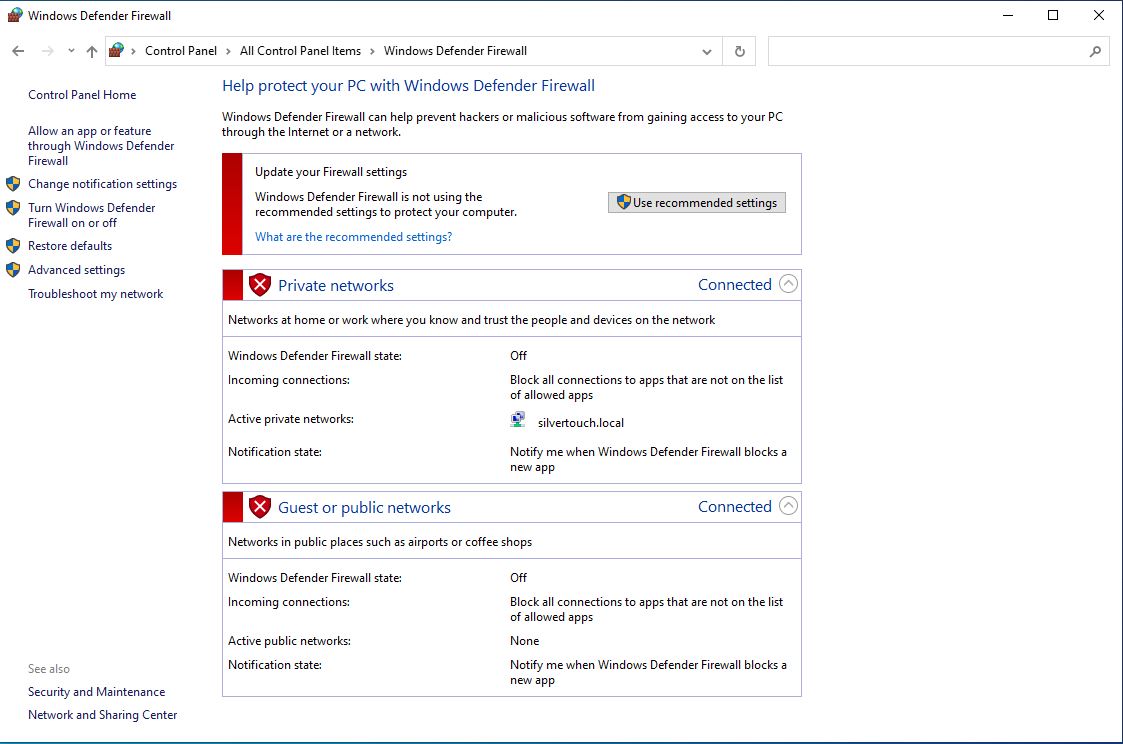
Task: Click the Back navigation arrow
Action: click(x=19, y=51)
